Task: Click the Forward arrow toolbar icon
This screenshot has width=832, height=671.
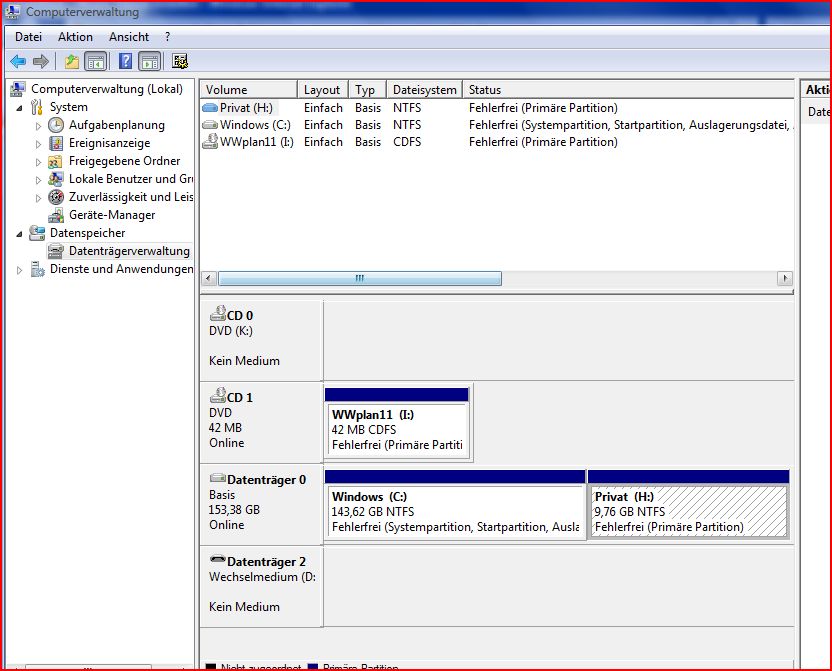Action: (x=41, y=62)
